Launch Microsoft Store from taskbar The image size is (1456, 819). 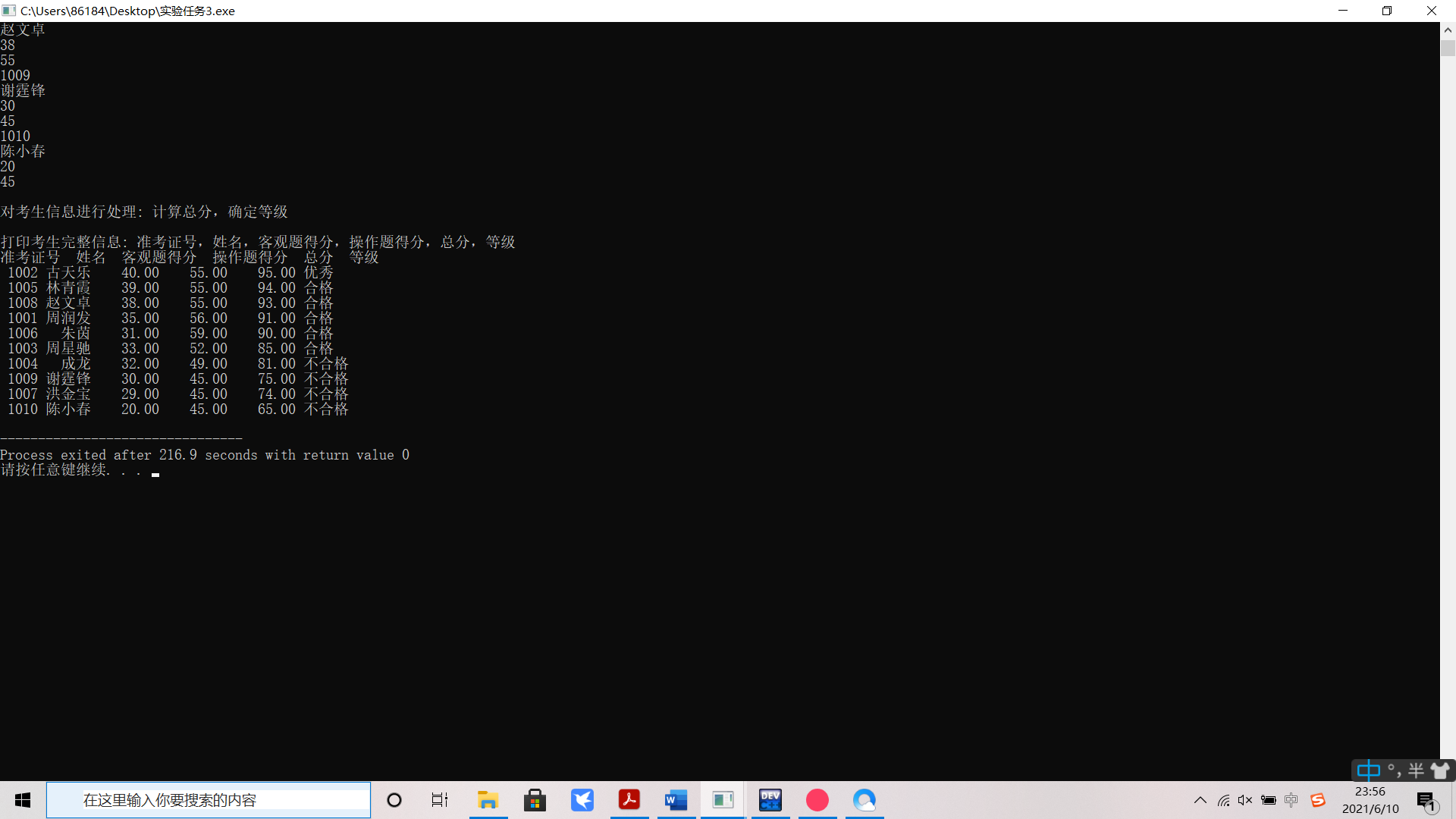(x=535, y=800)
